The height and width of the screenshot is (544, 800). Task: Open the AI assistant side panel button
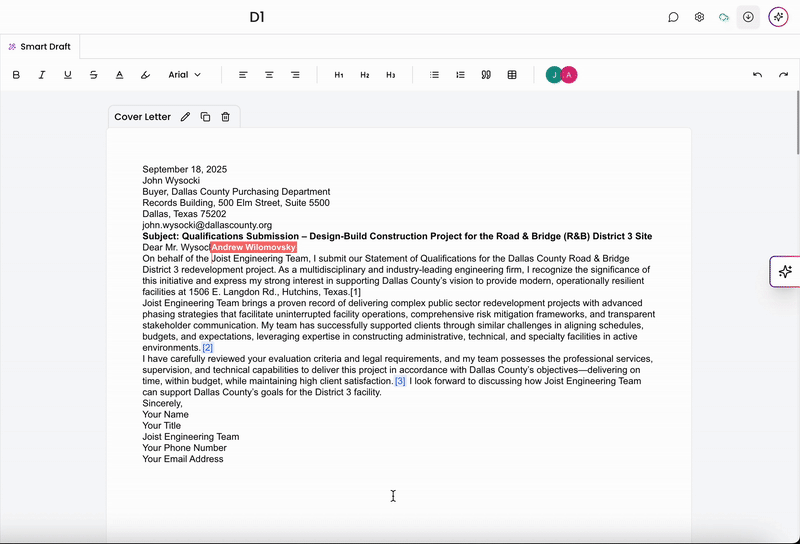[785, 271]
